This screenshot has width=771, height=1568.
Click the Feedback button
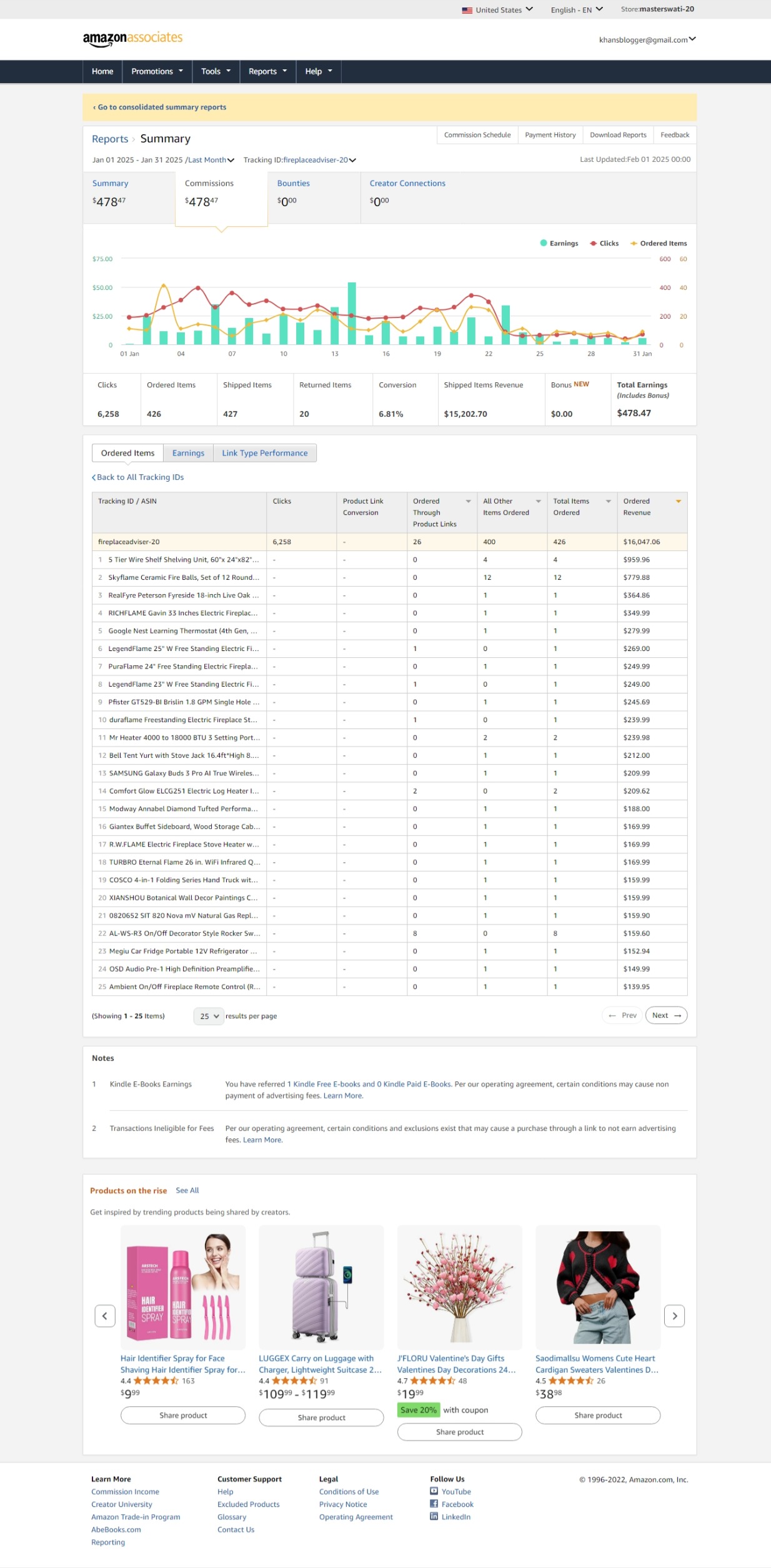pos(675,135)
